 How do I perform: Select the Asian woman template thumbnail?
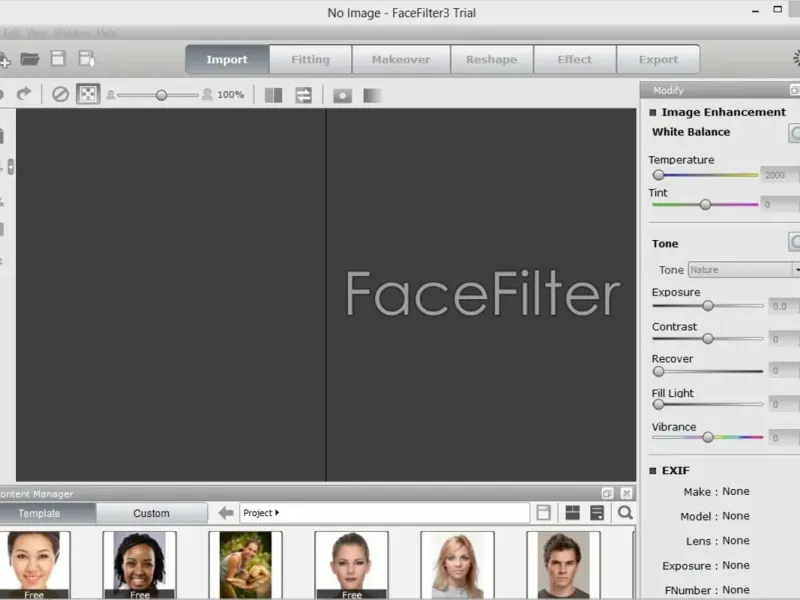(x=34, y=565)
